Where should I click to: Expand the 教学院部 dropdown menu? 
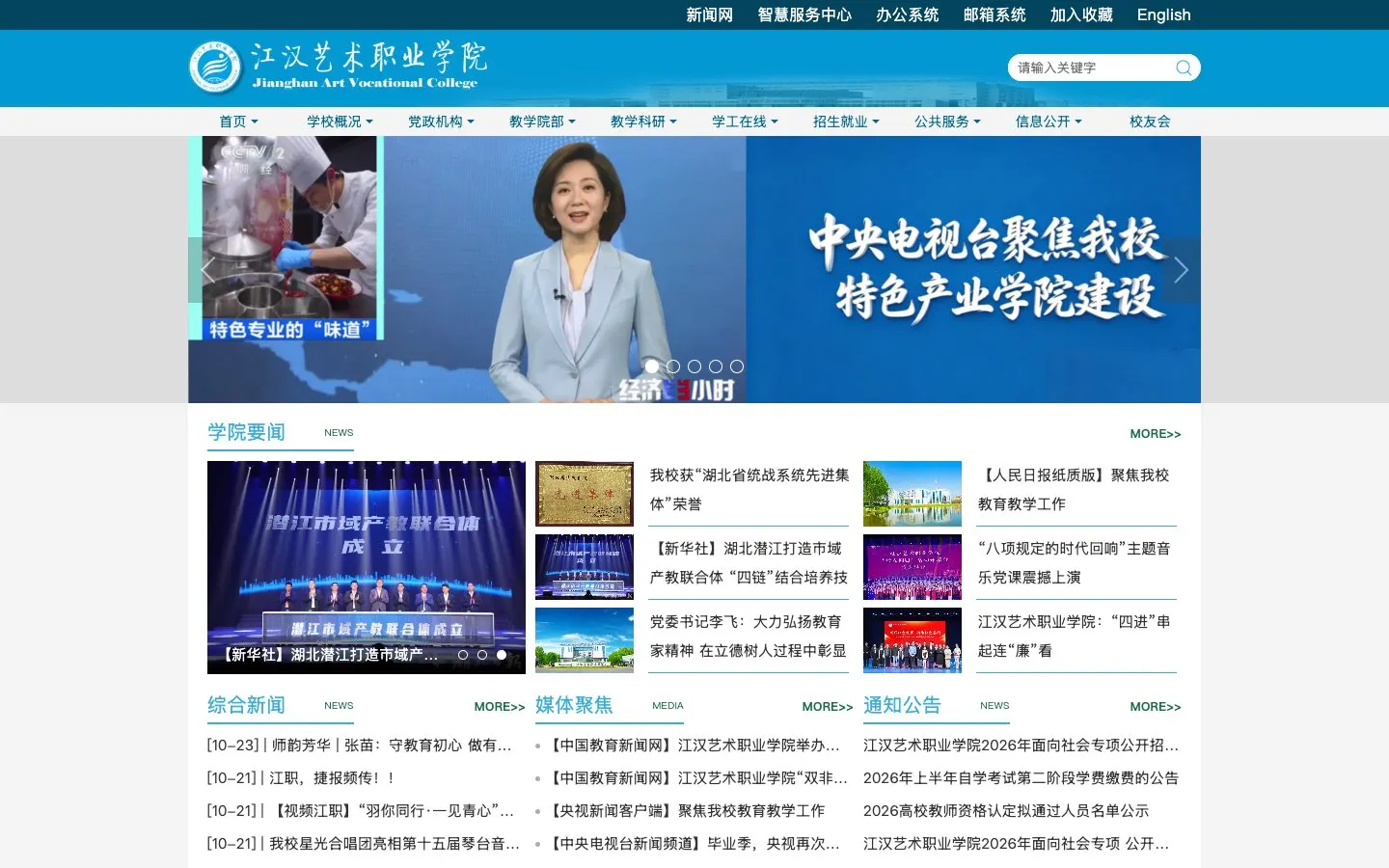[542, 122]
